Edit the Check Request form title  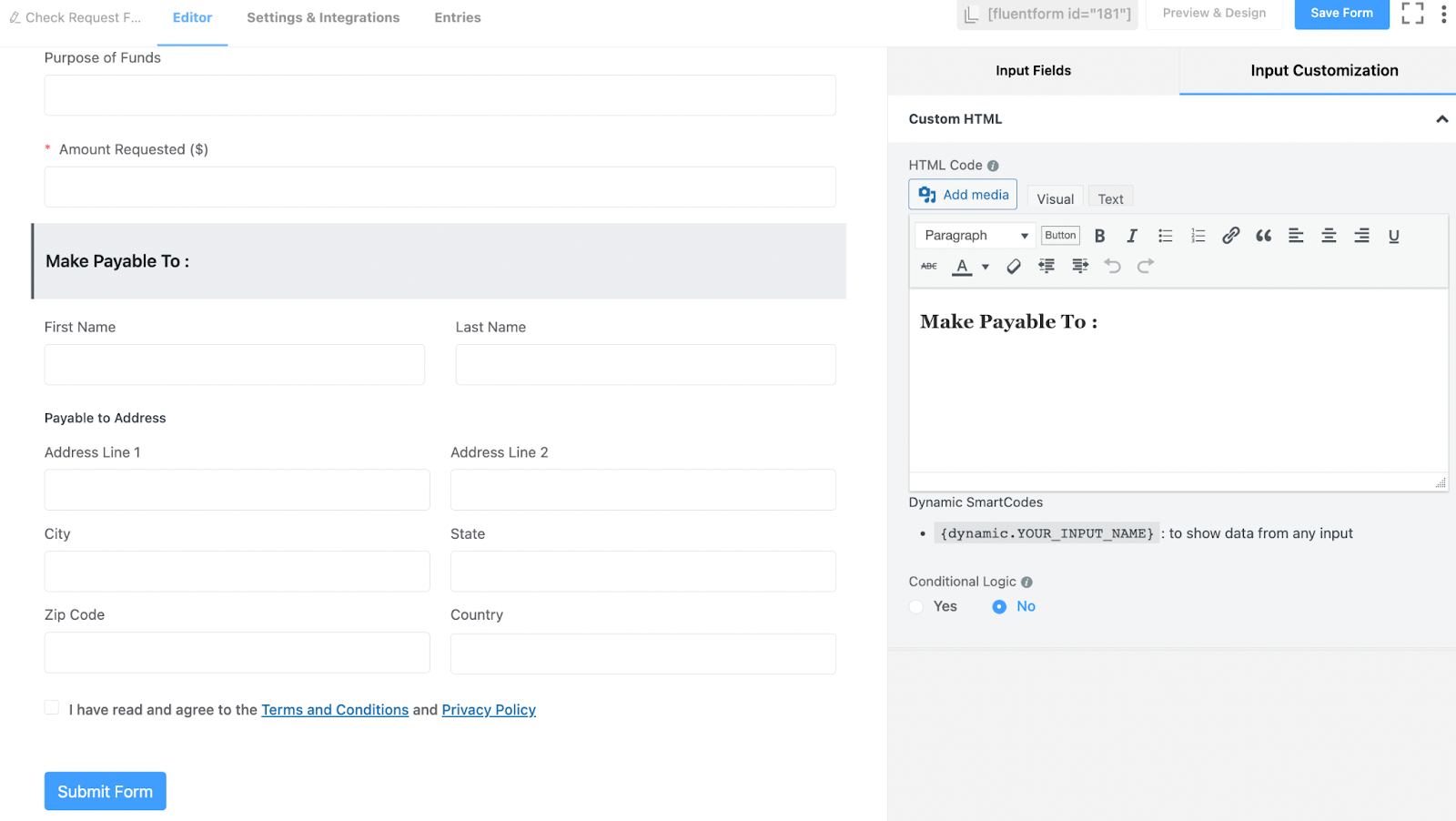pos(76,17)
